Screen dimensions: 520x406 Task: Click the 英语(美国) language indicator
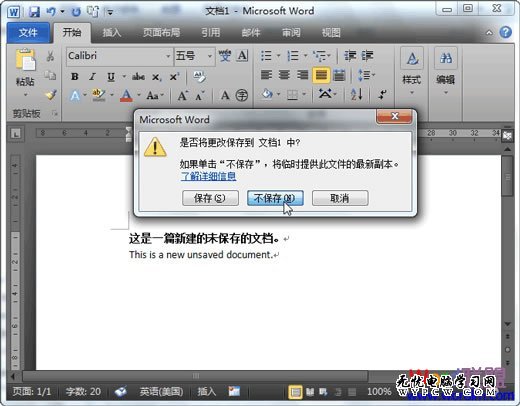point(161,391)
